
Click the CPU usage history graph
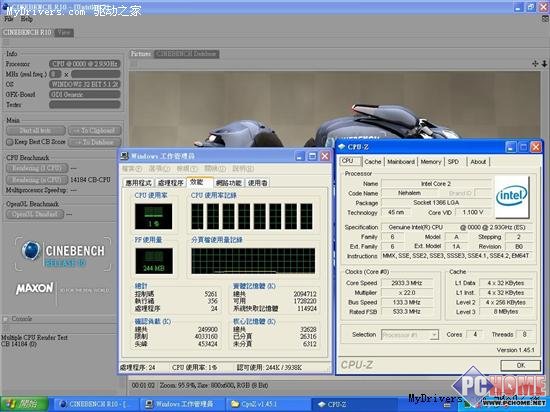point(252,216)
